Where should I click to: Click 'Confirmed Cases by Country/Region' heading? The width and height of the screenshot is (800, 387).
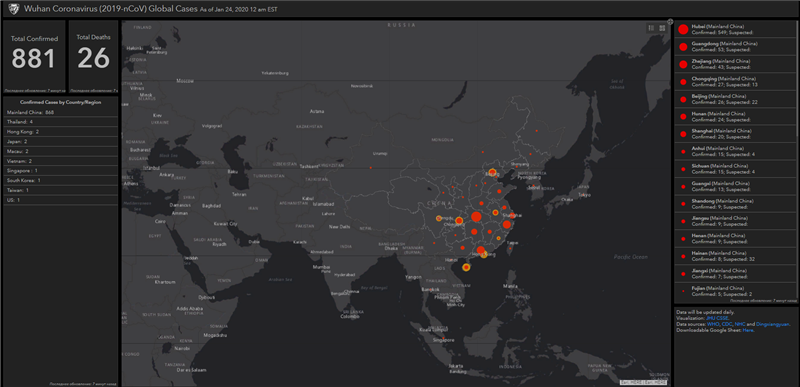(x=61, y=102)
